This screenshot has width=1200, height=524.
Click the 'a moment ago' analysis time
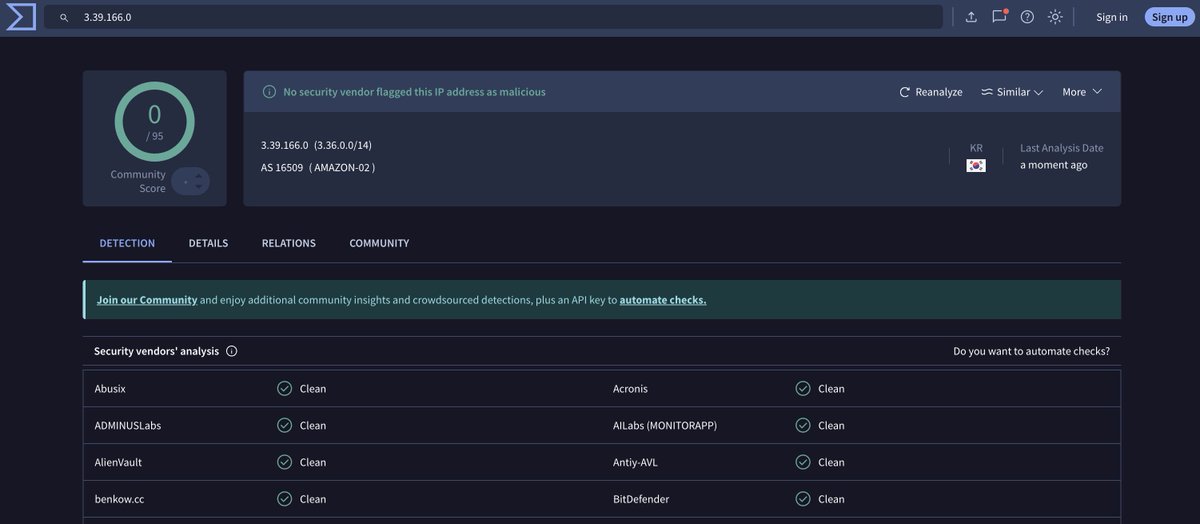(1054, 165)
